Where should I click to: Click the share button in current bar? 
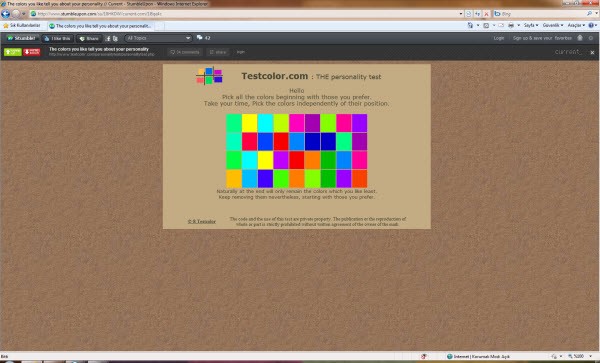tap(218, 52)
